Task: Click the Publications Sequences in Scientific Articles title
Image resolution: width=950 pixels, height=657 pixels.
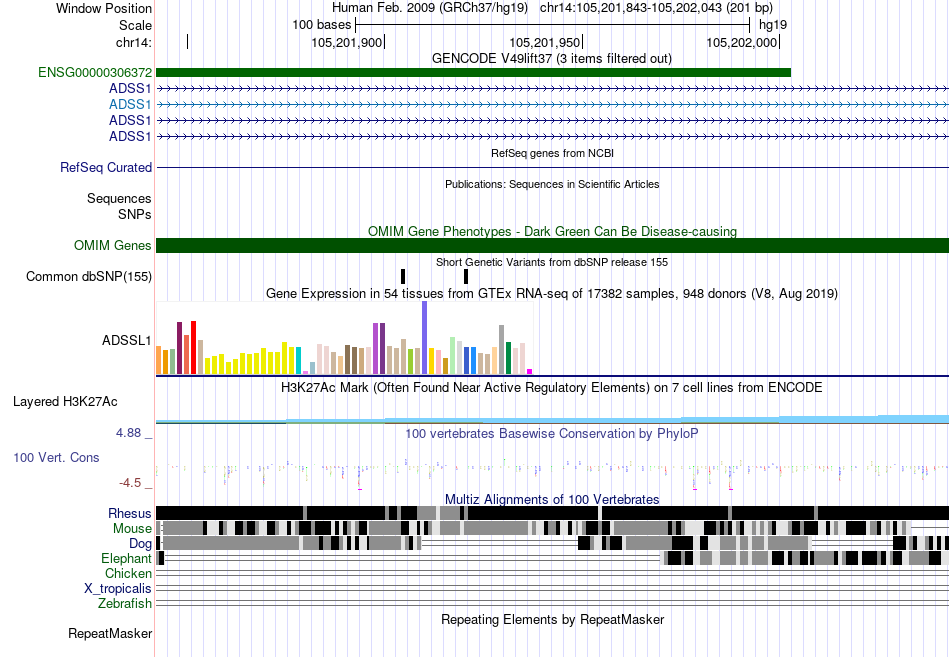Action: 552,184
